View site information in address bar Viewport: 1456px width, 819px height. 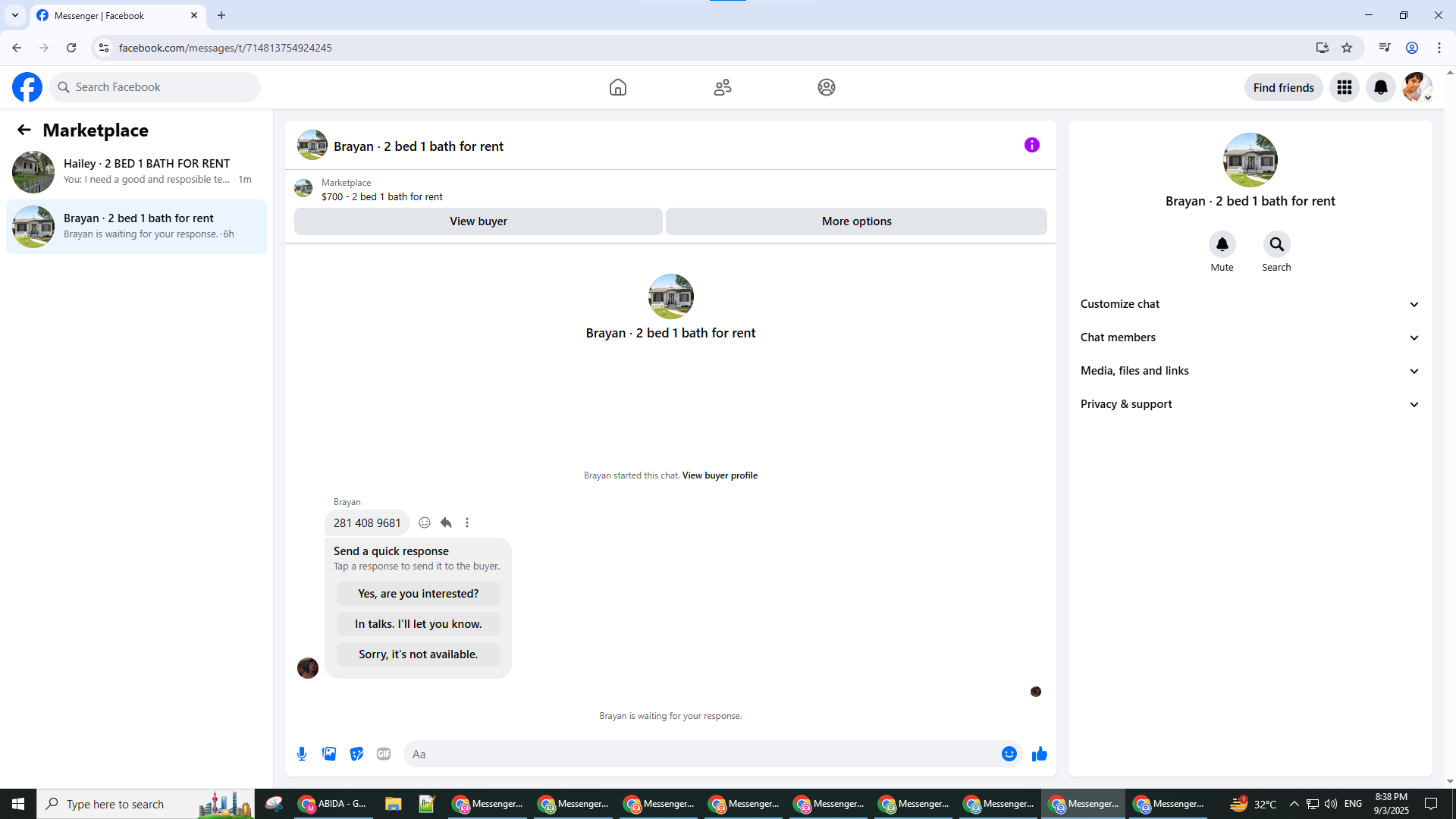click(x=104, y=48)
